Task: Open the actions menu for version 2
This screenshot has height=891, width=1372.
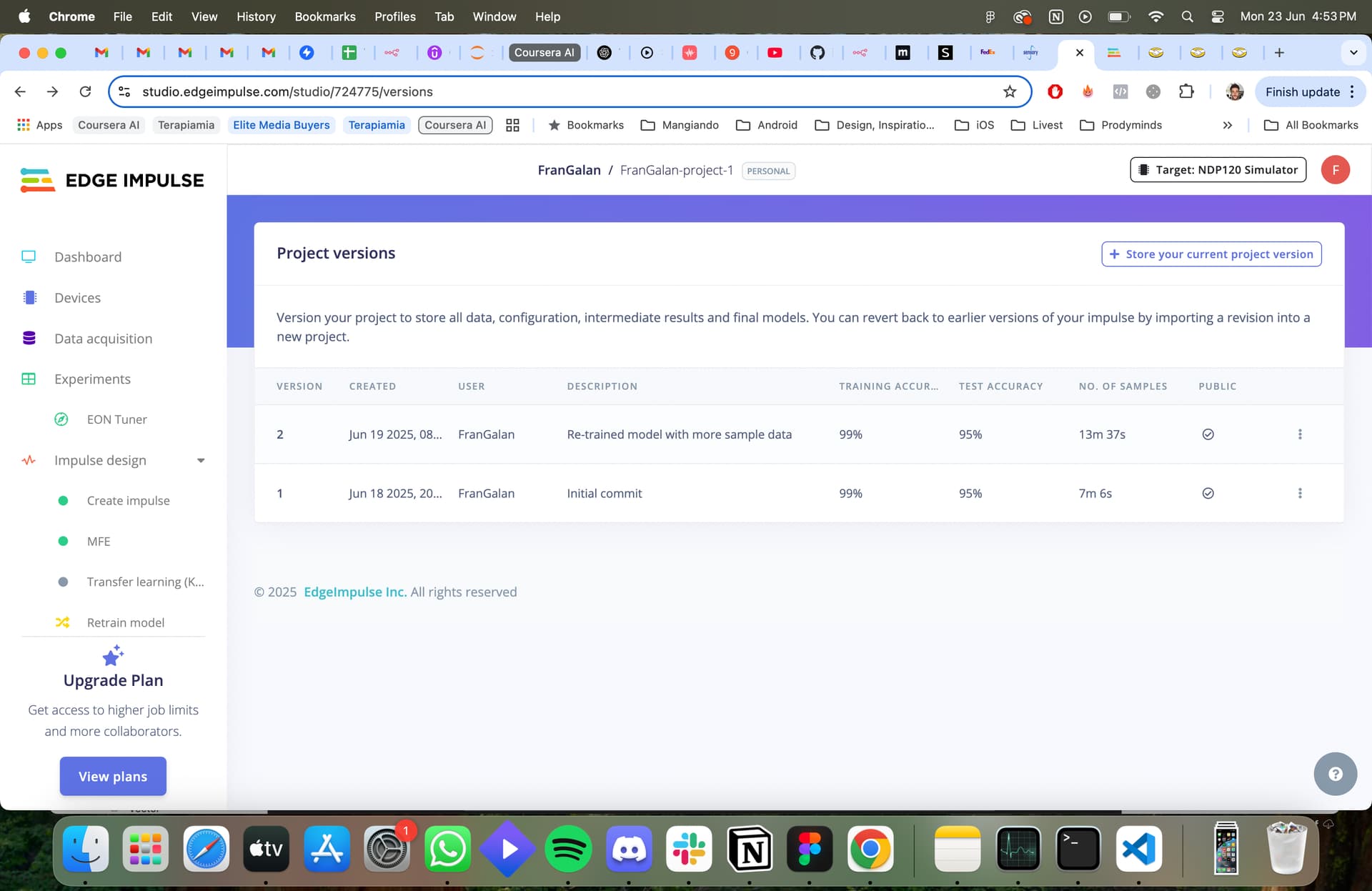Action: pos(1300,434)
